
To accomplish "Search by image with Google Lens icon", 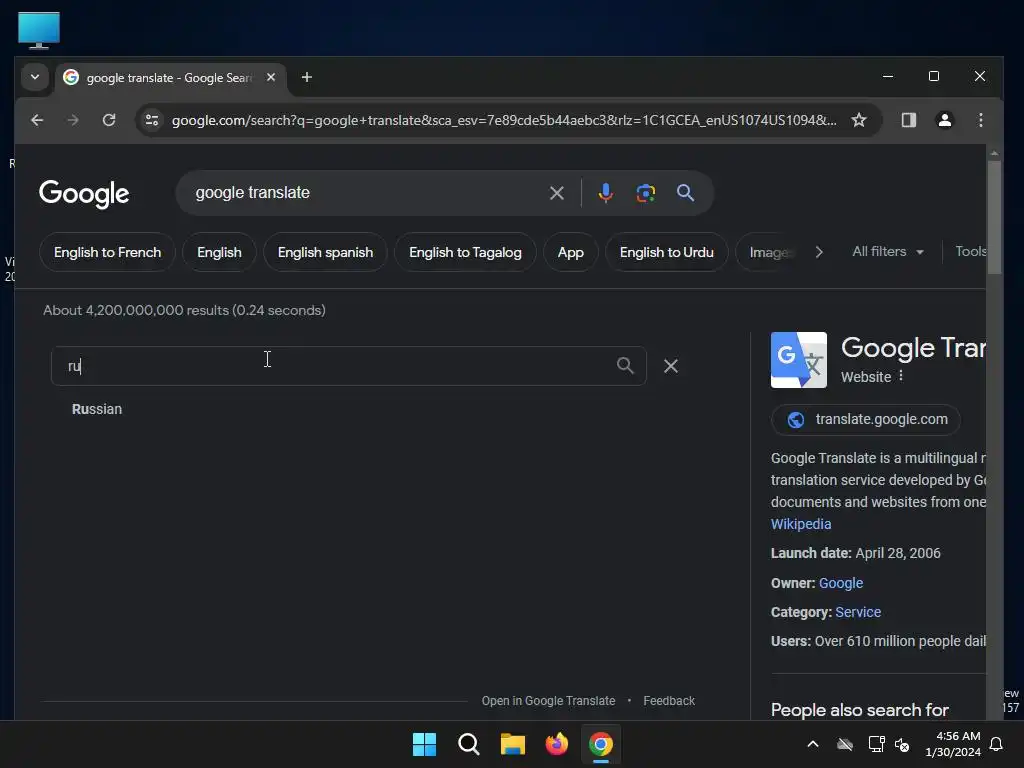I will click(645, 193).
